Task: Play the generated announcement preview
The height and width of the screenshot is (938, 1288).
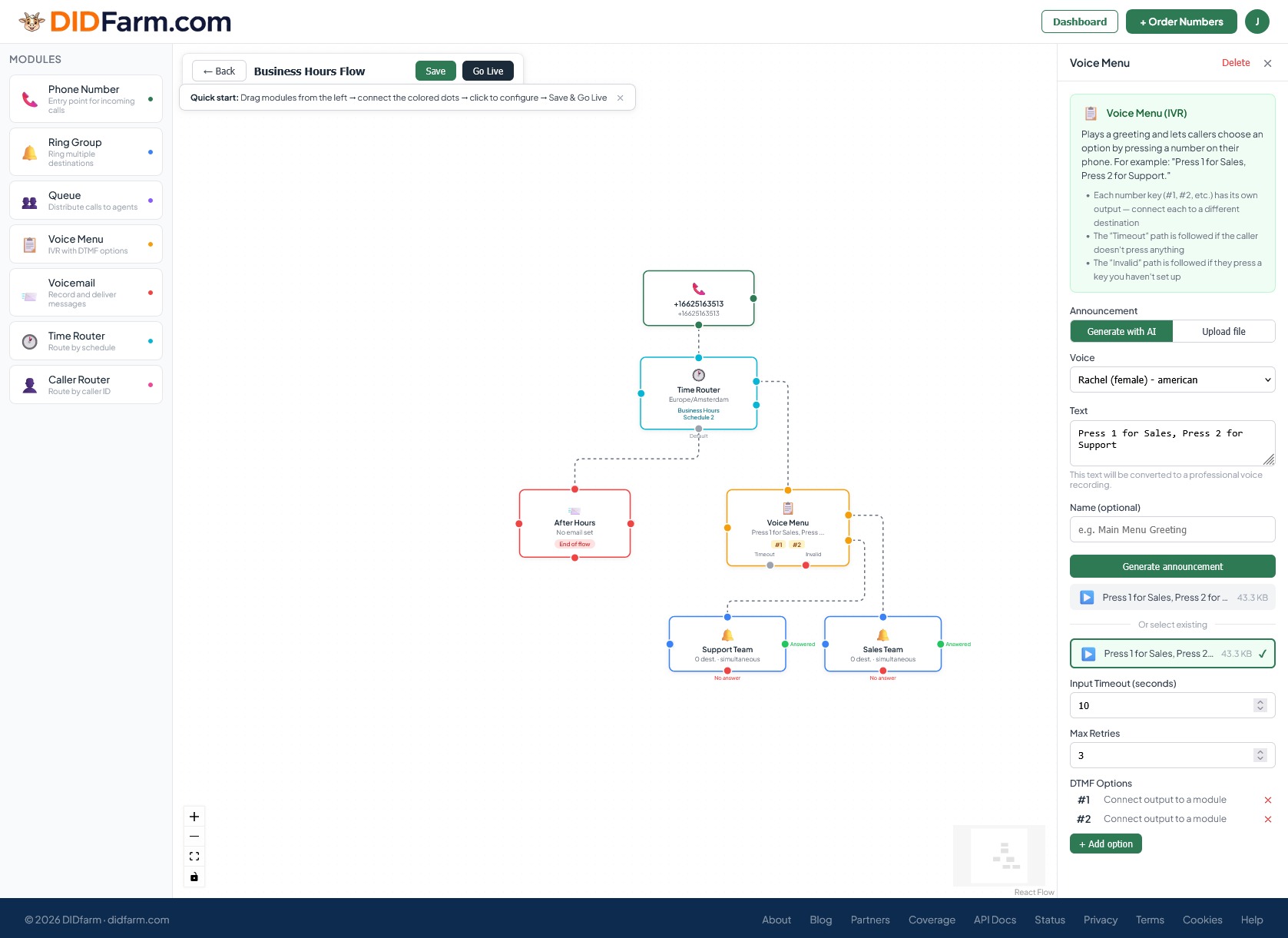Action: point(1086,597)
